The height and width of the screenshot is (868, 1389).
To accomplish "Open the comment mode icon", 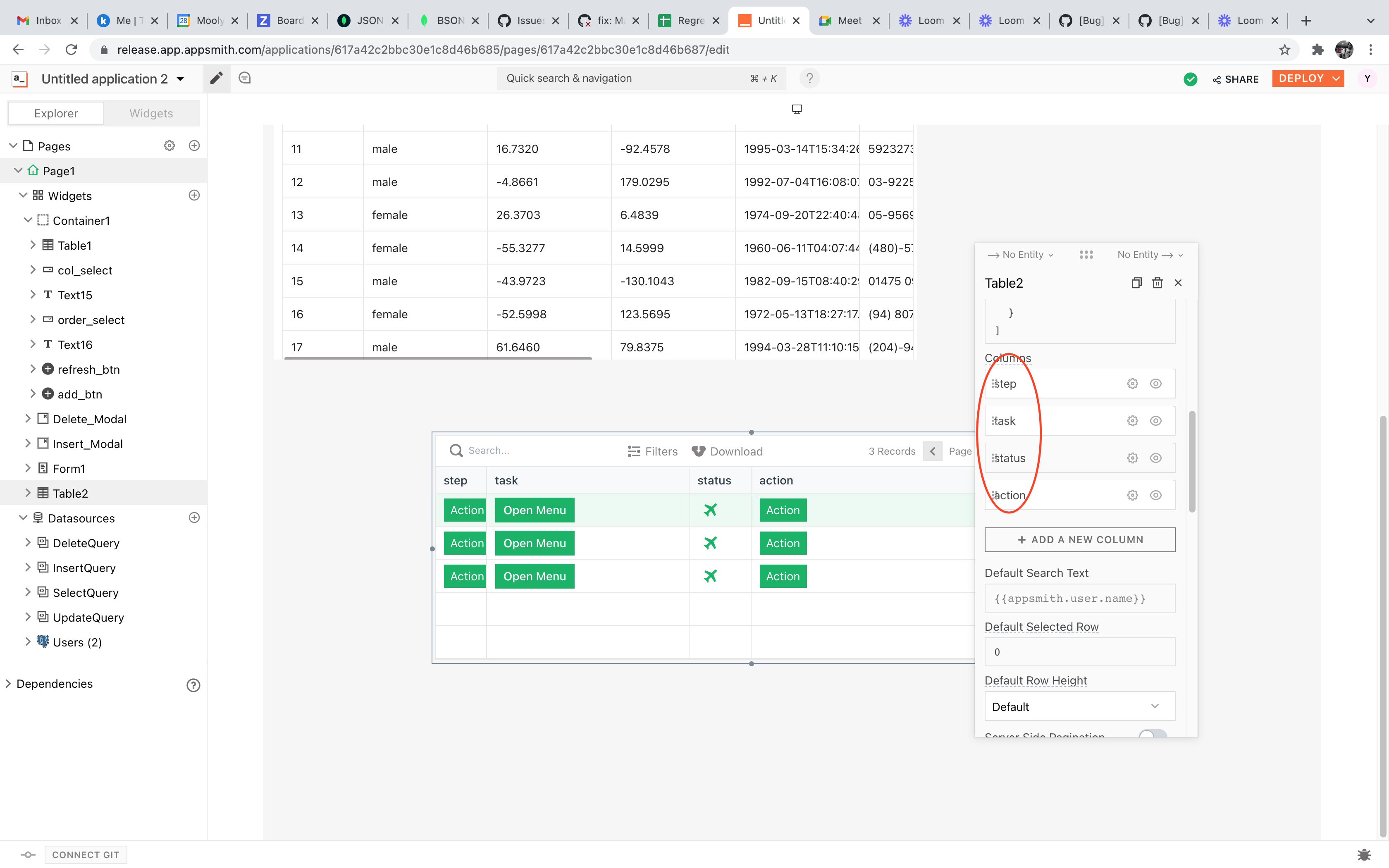I will pyautogui.click(x=244, y=78).
